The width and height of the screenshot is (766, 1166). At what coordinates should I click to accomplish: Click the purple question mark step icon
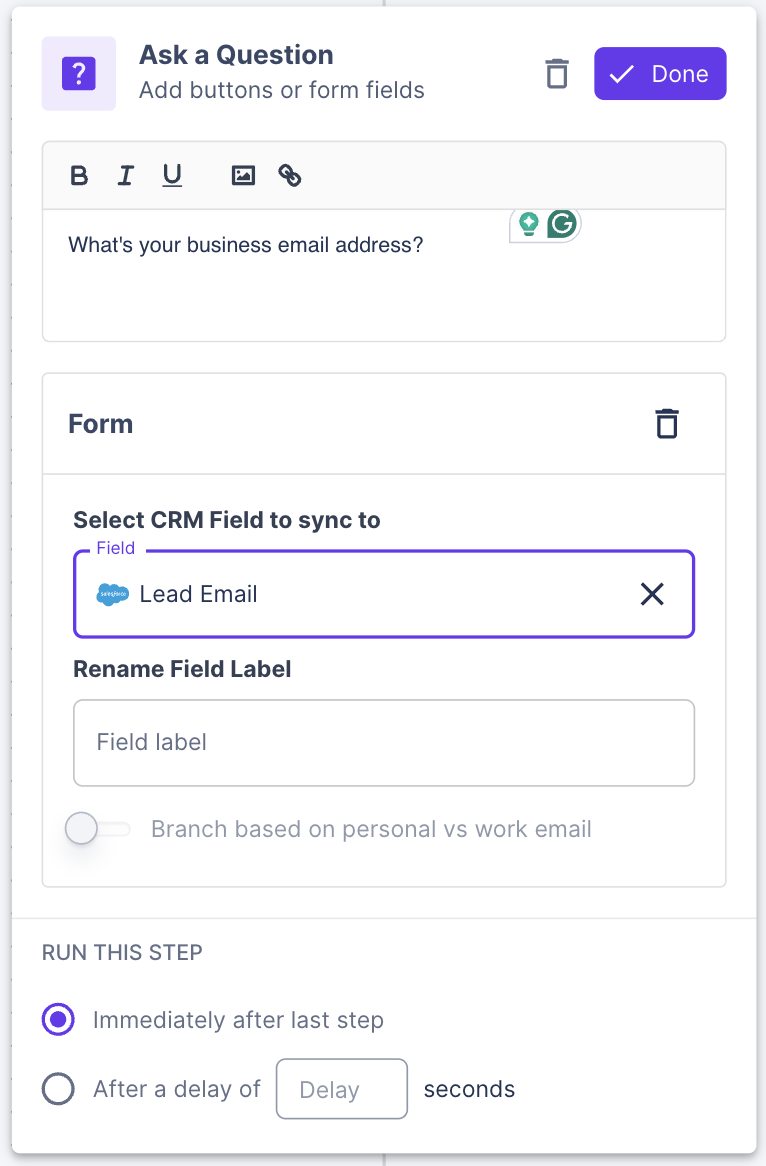[78, 74]
